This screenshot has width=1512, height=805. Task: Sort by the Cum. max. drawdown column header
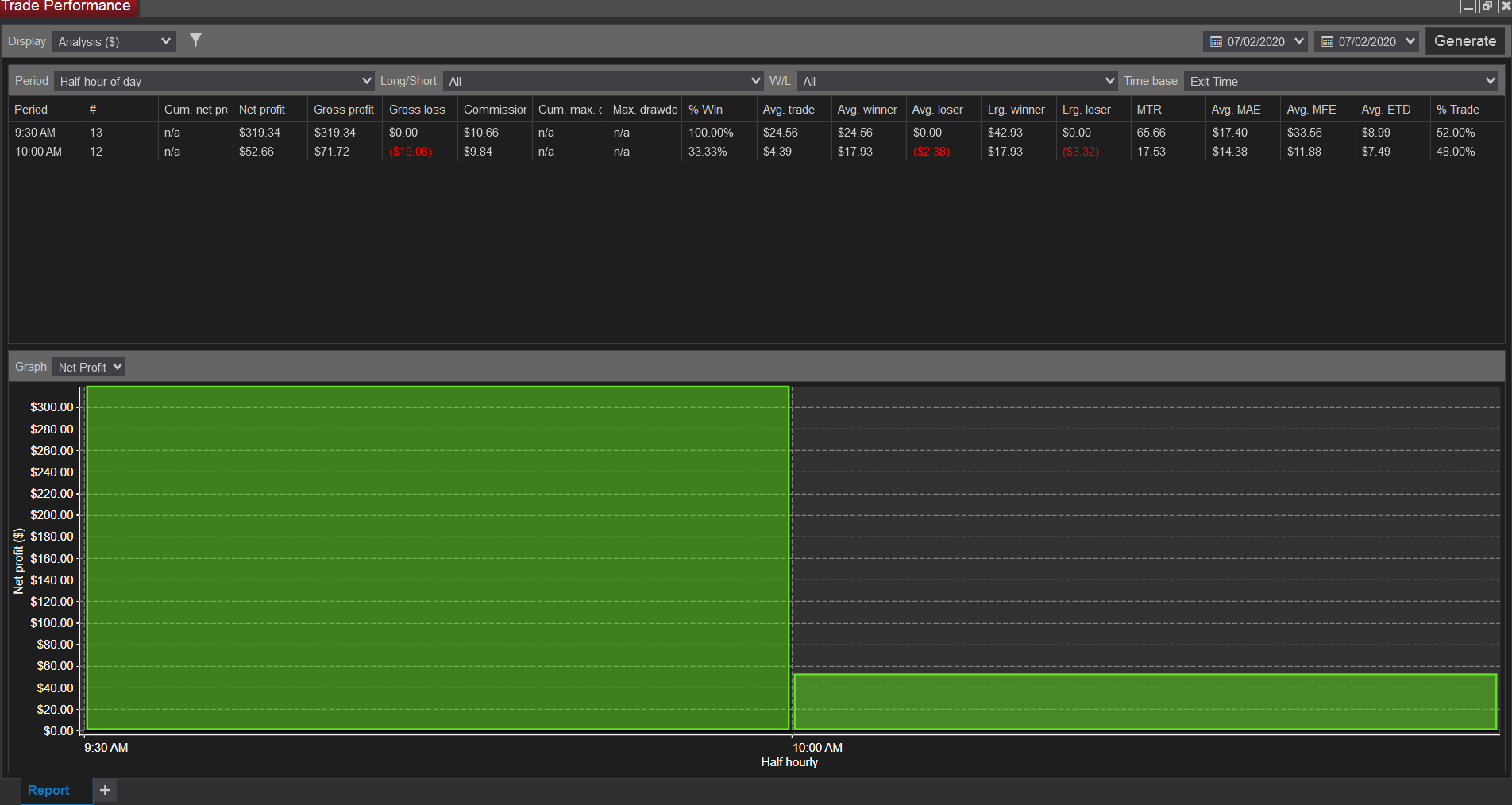[570, 110]
